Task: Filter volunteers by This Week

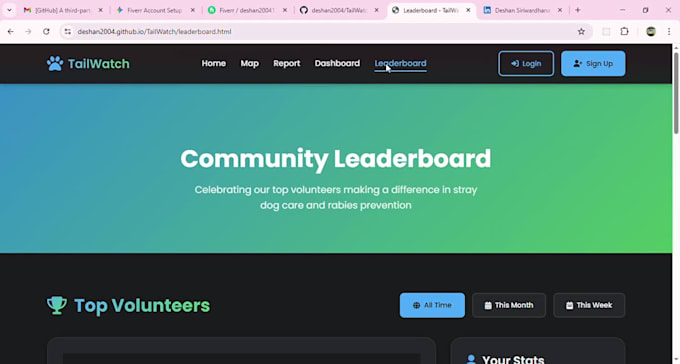Action: 589,305
